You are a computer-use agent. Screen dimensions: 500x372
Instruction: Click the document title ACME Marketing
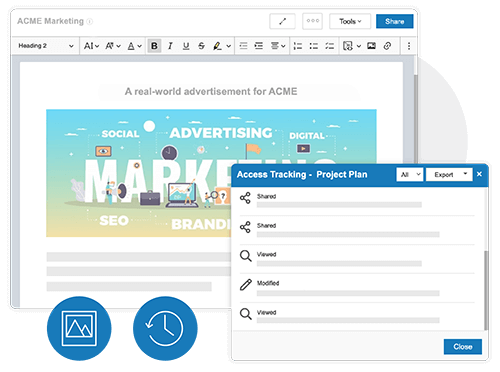point(50,21)
